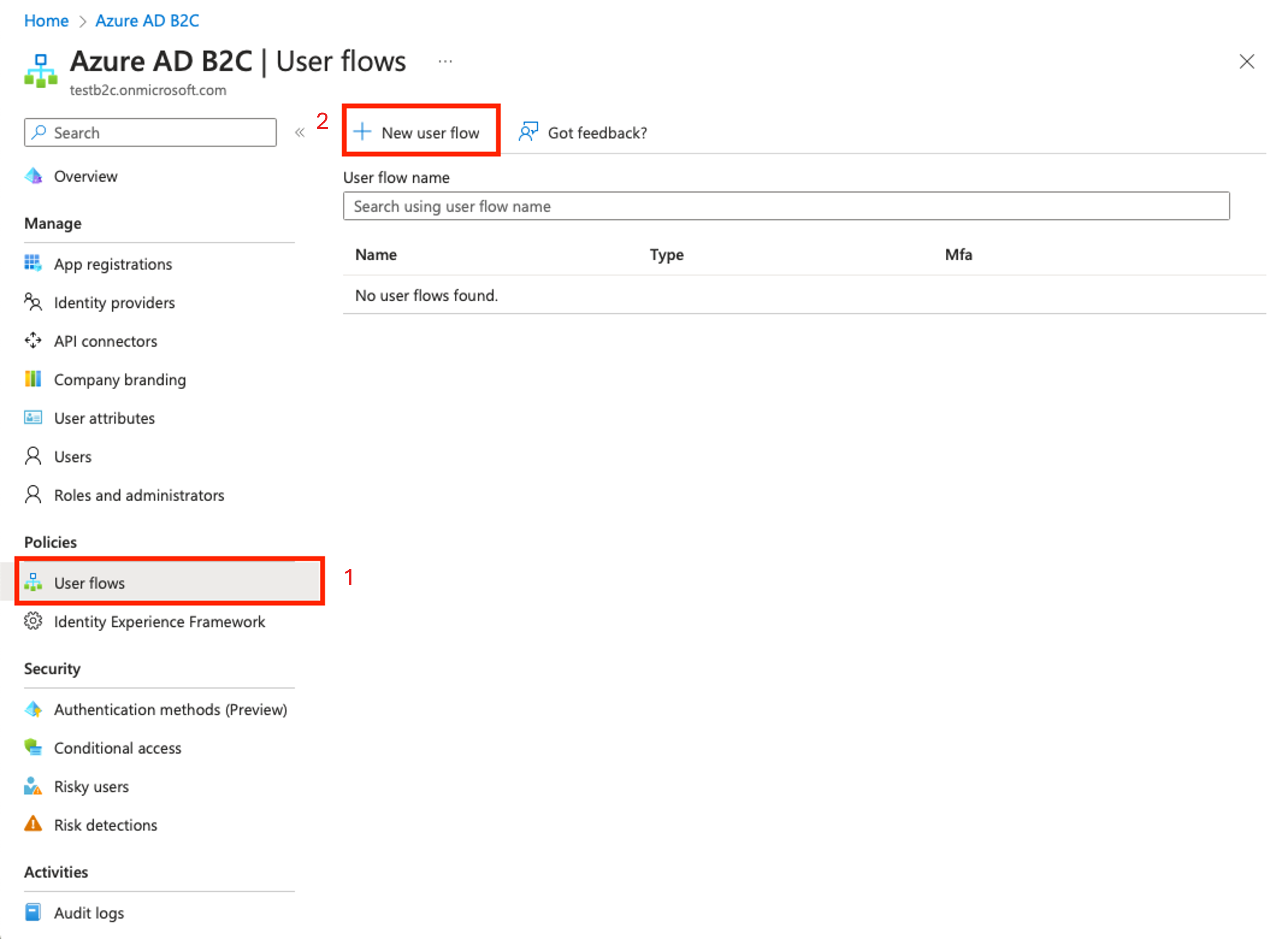Screen dimensions: 1288x939
Task: Click the Got feedback person icon
Action: tap(528, 132)
